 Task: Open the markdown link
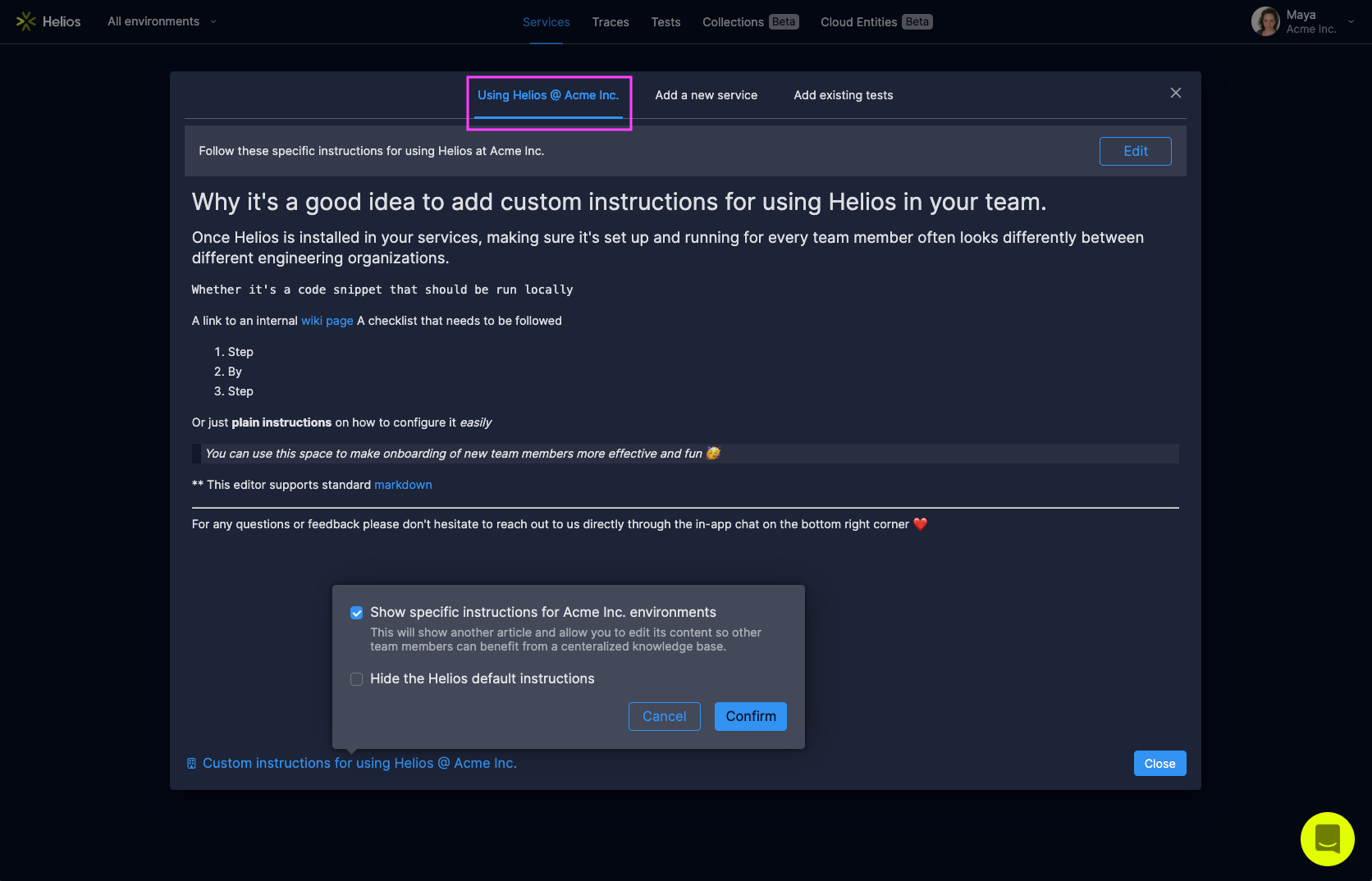(403, 485)
